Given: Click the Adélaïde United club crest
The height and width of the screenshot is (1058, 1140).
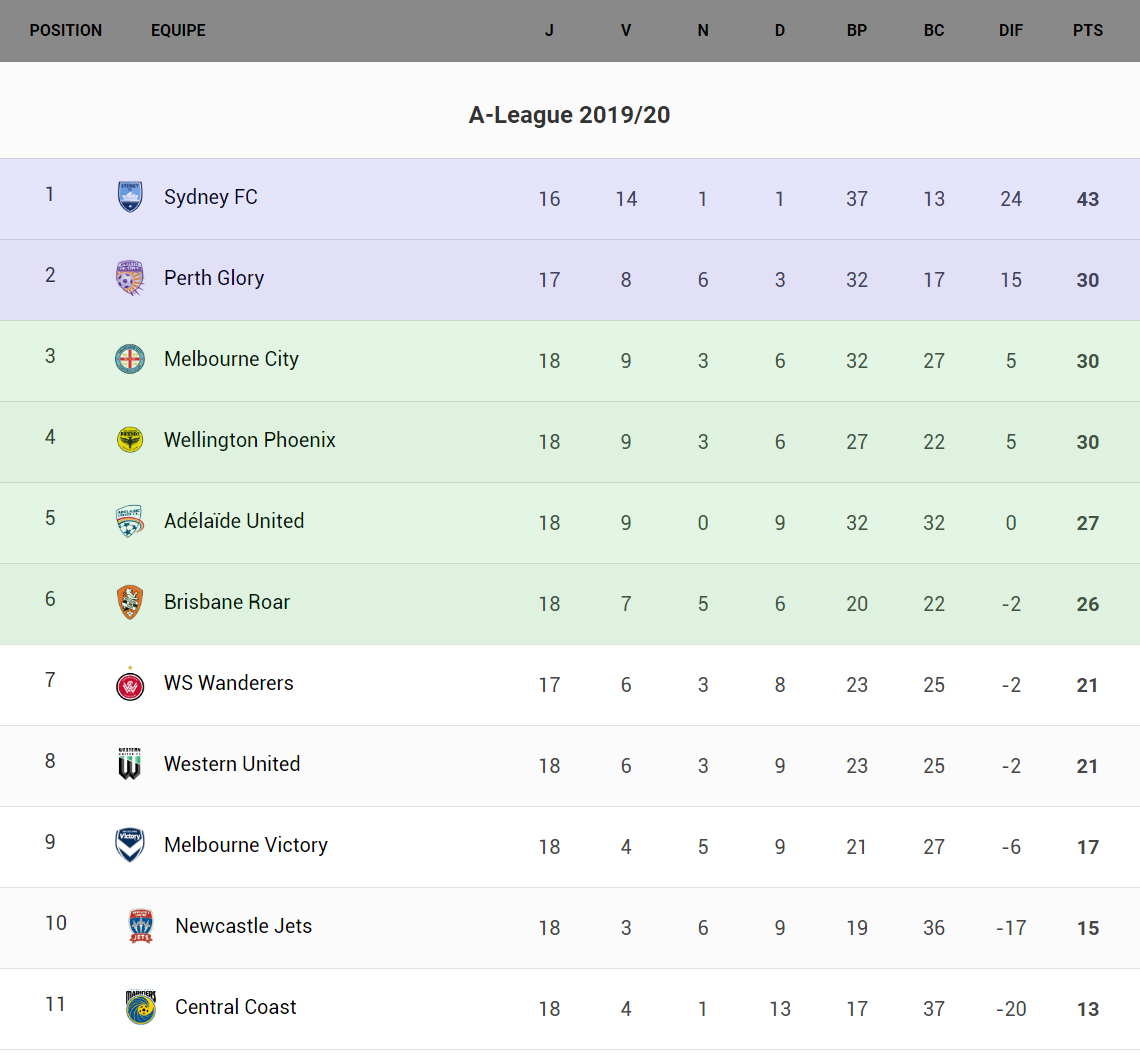Looking at the screenshot, I should 130,521.
